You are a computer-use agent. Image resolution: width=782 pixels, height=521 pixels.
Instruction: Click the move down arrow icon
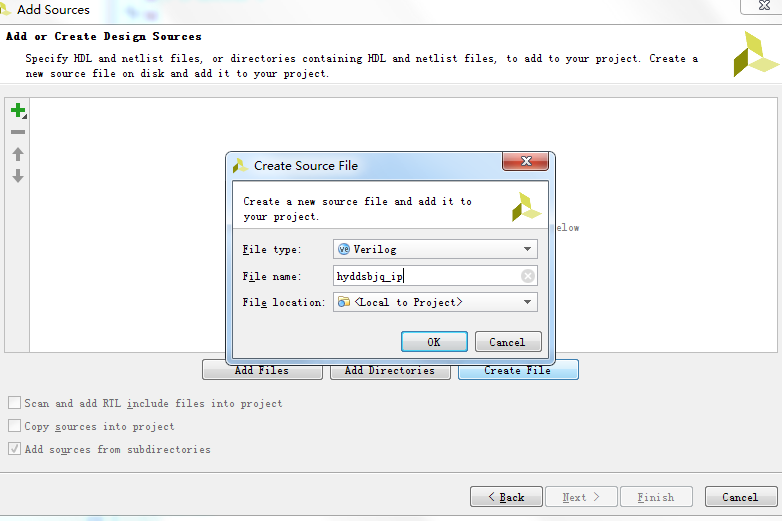click(x=17, y=176)
